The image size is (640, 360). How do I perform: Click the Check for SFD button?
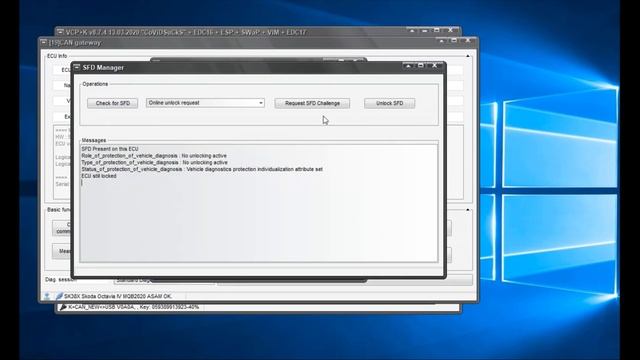point(112,103)
